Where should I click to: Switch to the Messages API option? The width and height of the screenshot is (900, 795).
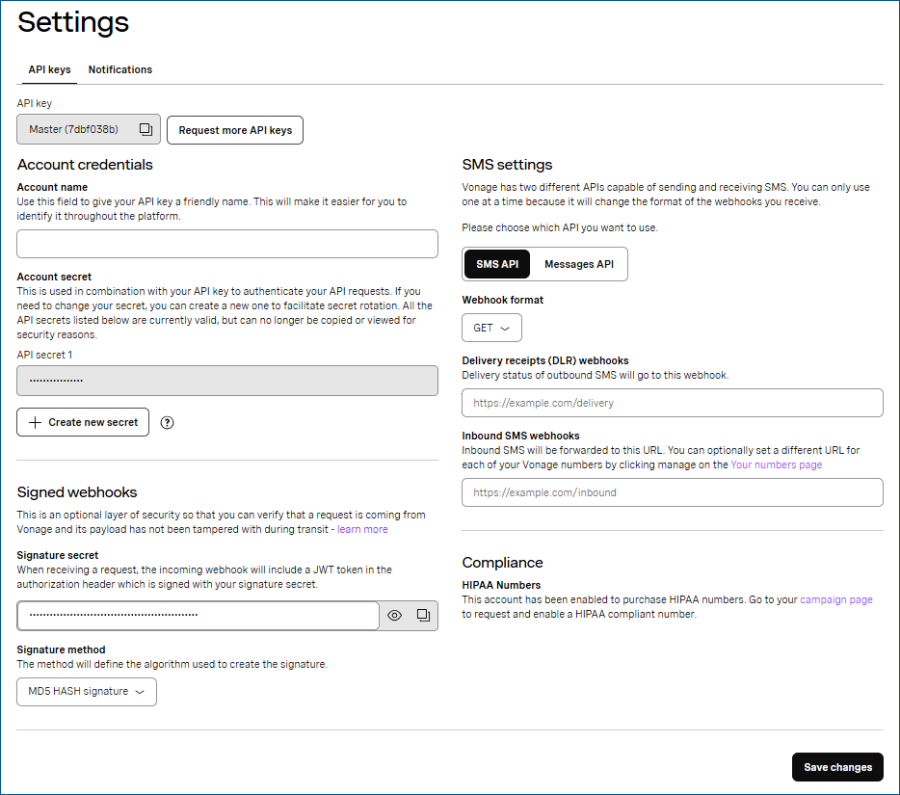578,264
